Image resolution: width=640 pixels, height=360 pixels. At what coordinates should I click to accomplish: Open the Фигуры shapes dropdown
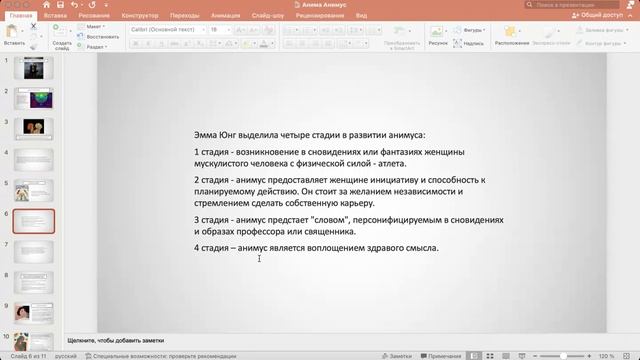tap(469, 30)
